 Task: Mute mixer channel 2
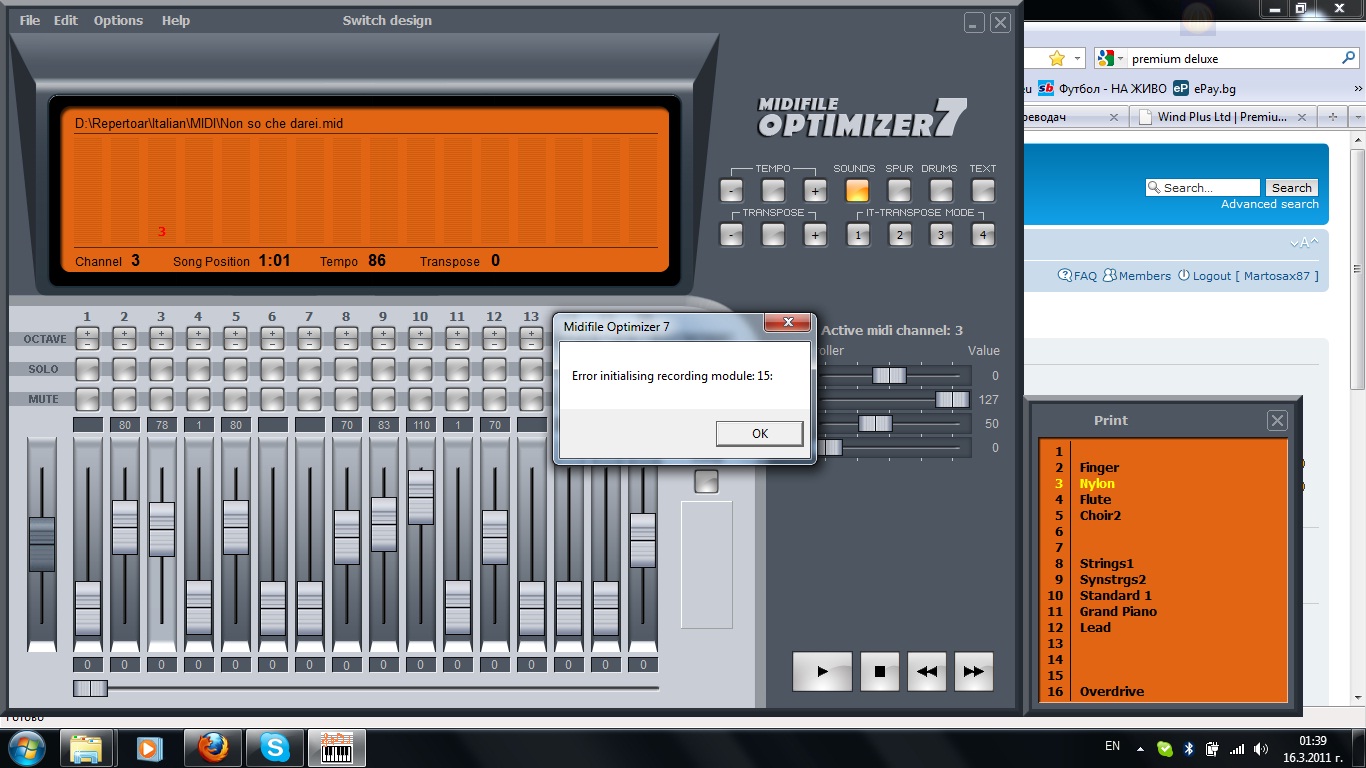point(124,399)
